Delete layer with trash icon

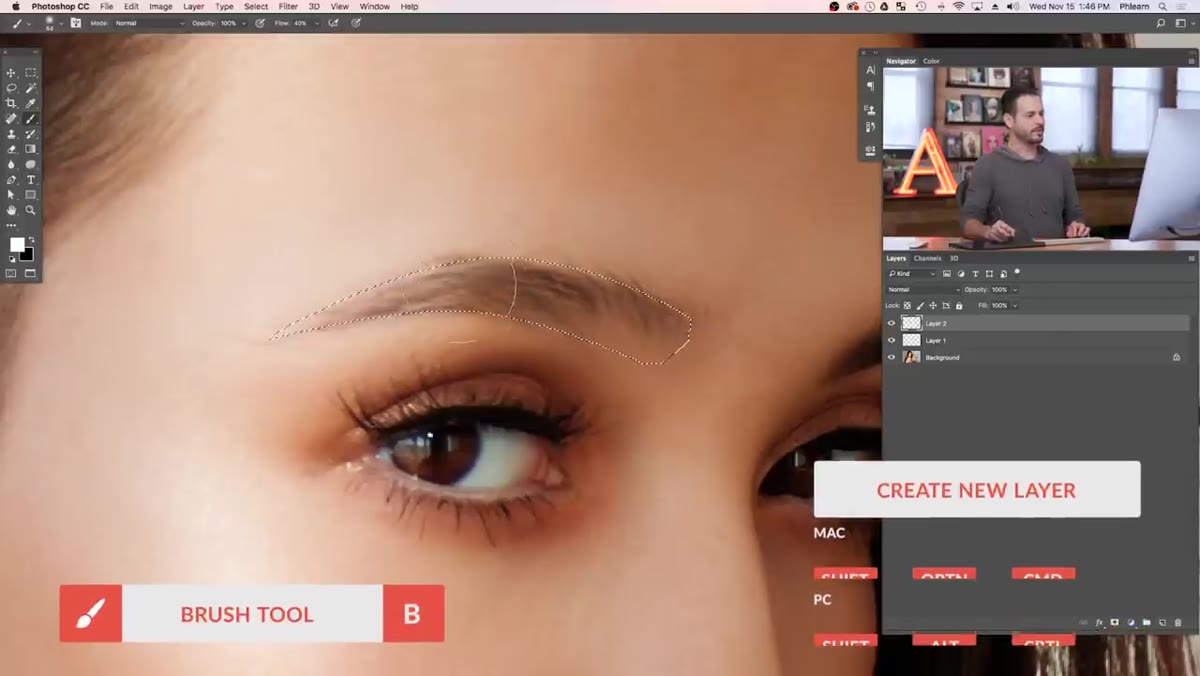[x=1178, y=622]
